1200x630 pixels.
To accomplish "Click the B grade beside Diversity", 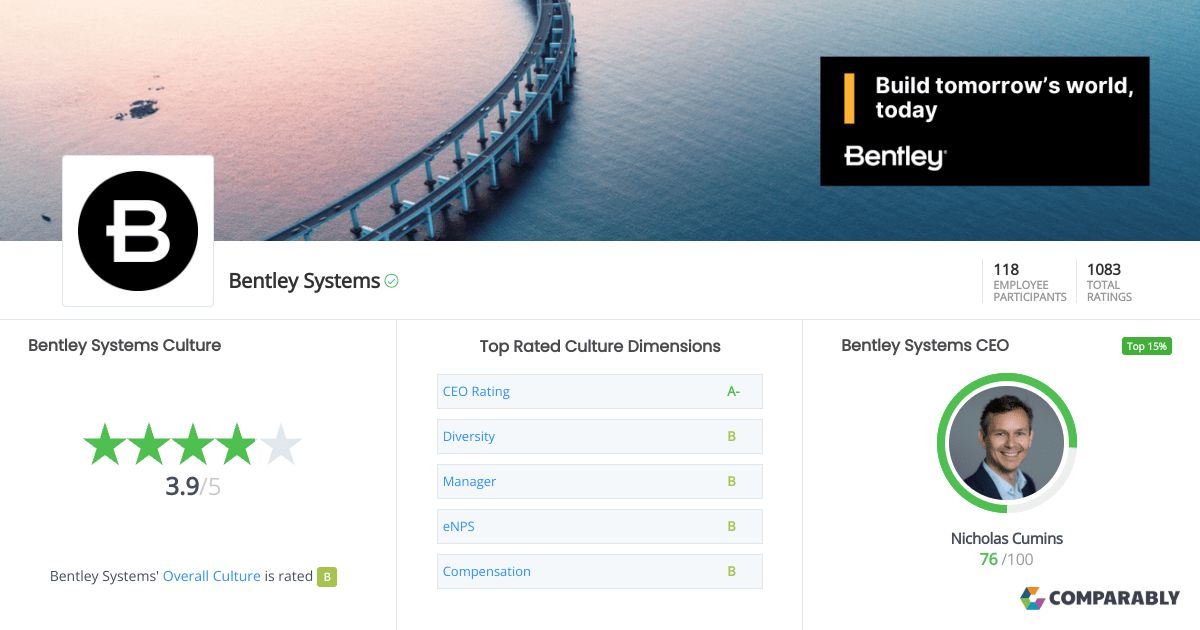I will coord(729,436).
